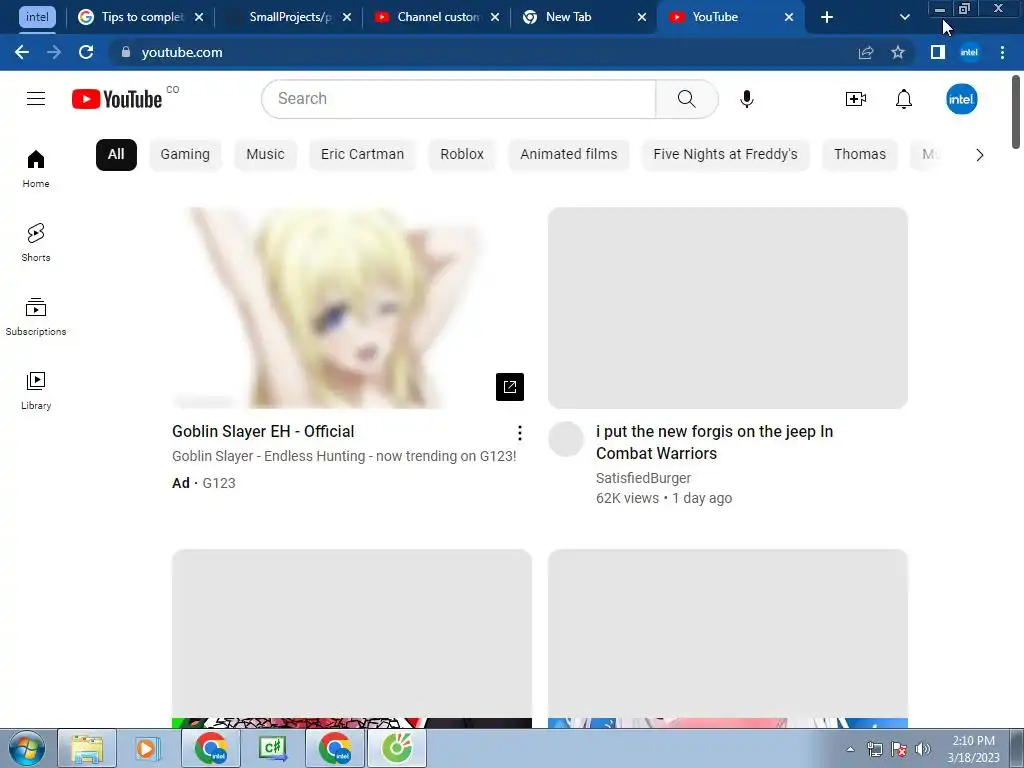Show hidden system tray icons
This screenshot has width=1024, height=768.
tap(850, 749)
